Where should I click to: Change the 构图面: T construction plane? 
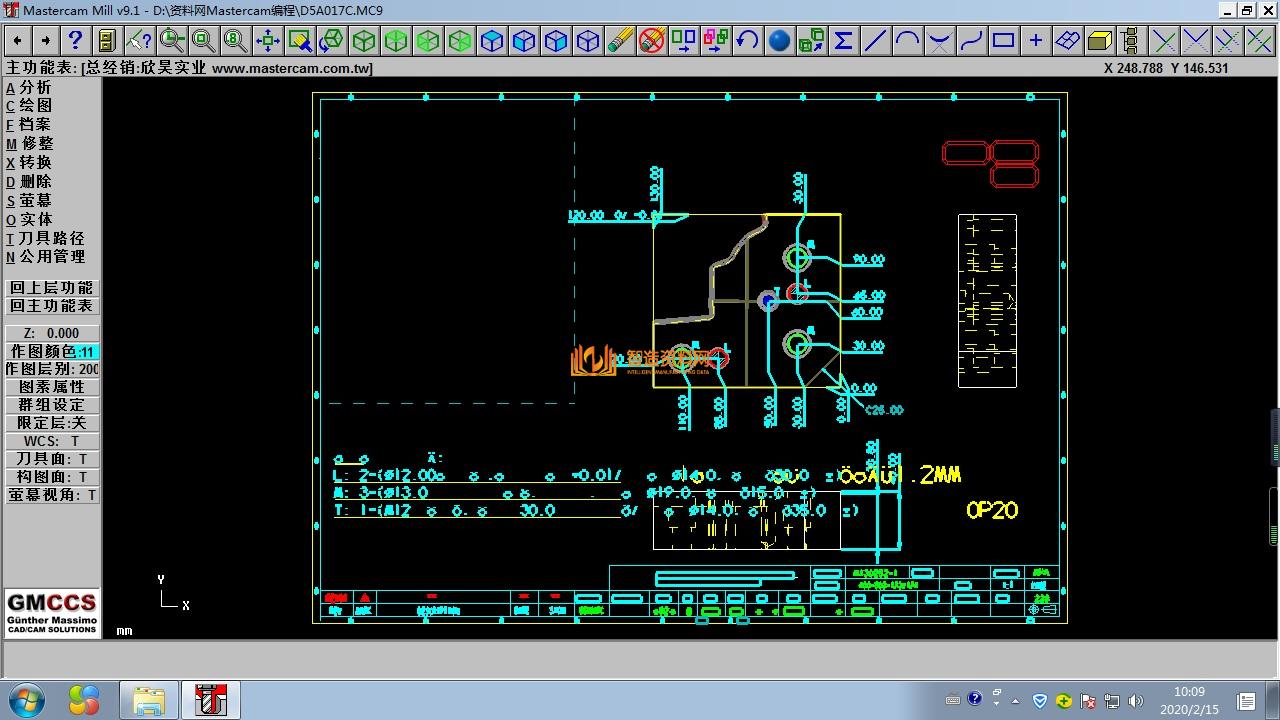coord(52,477)
